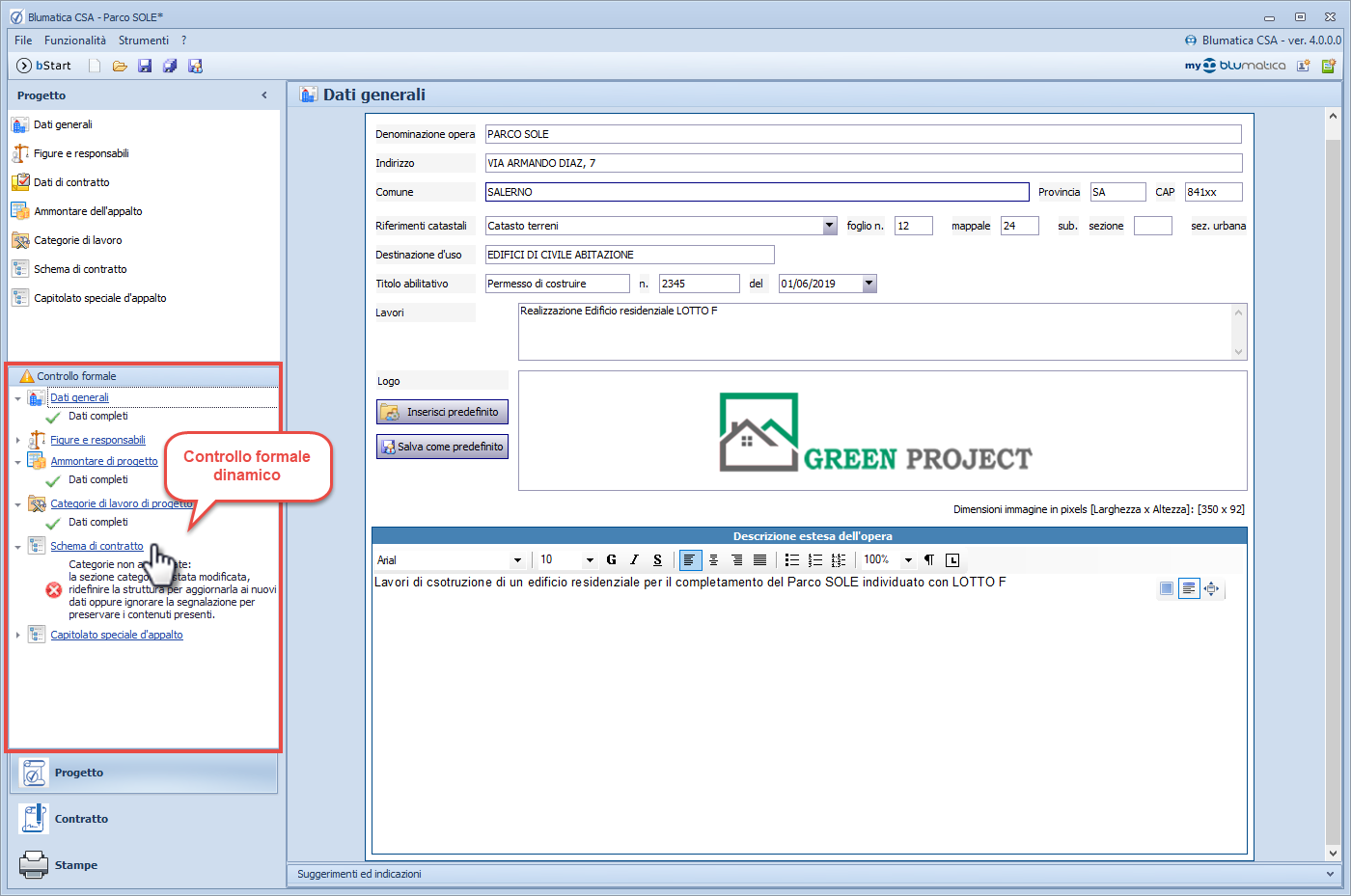
Task: Toggle bold formatting (G) in editor
Action: 611,559
